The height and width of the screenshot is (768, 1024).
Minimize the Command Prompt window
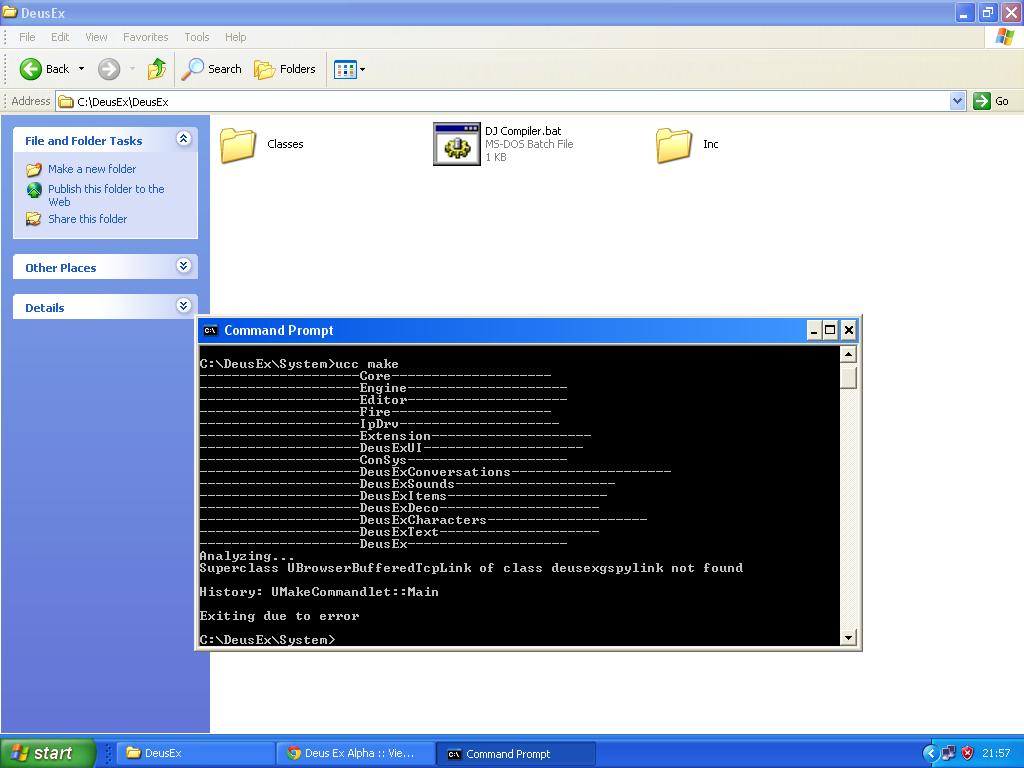(814, 330)
